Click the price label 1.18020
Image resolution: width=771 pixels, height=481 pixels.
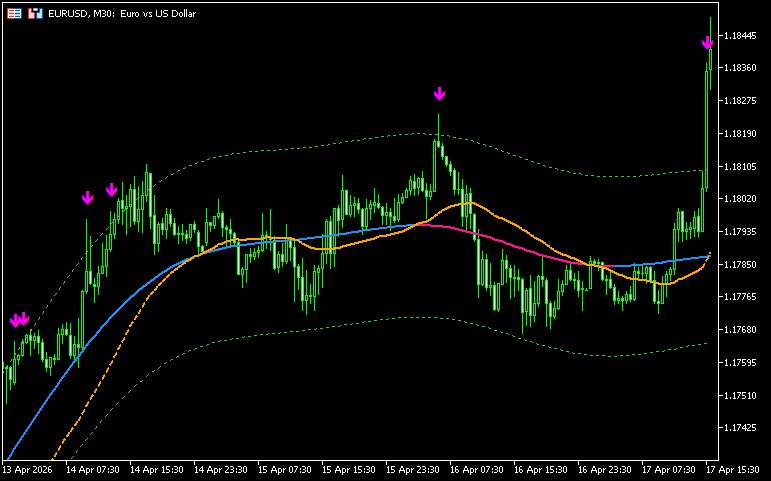[x=740, y=199]
